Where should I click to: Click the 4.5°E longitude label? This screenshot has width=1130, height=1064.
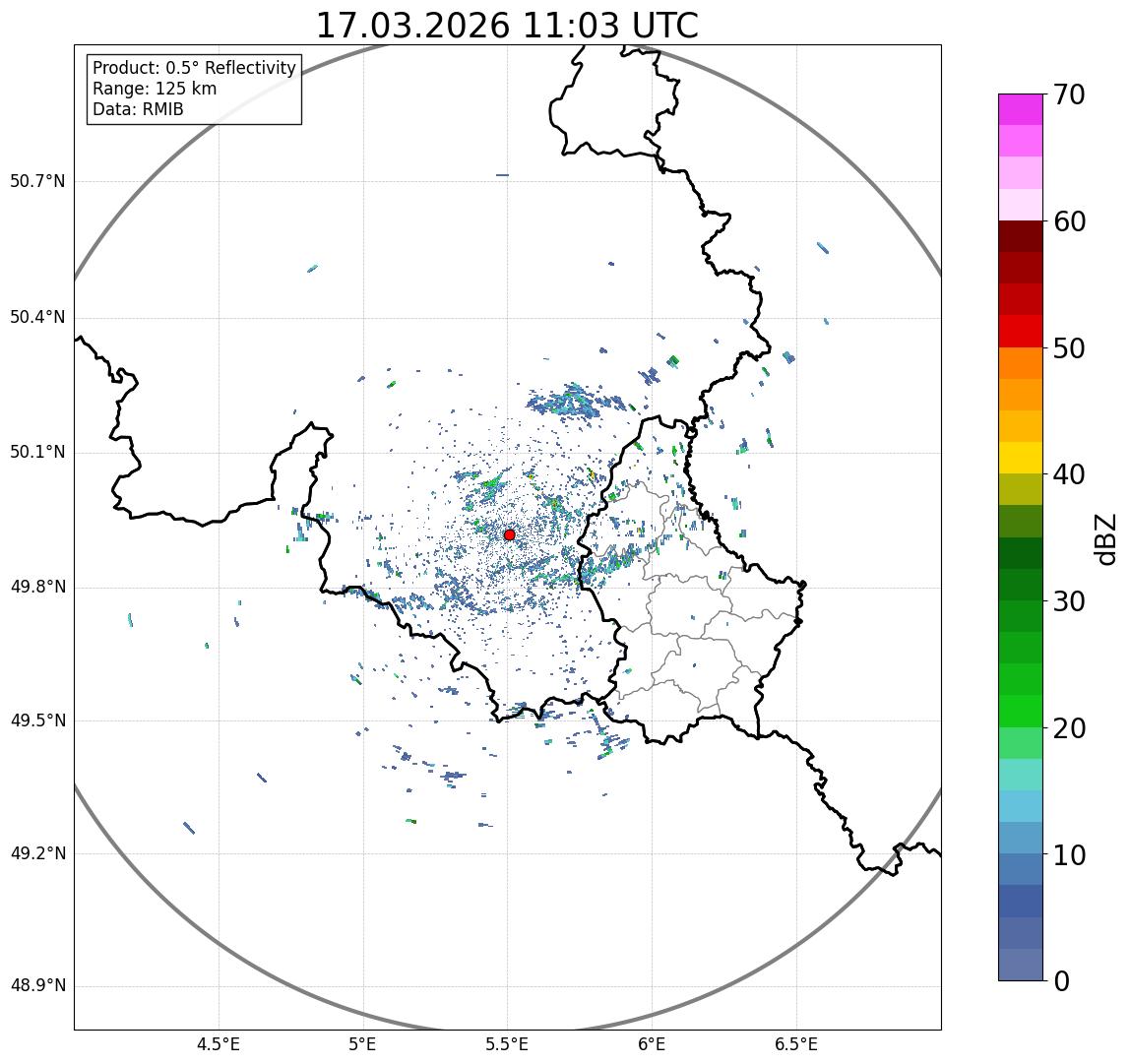219,1044
